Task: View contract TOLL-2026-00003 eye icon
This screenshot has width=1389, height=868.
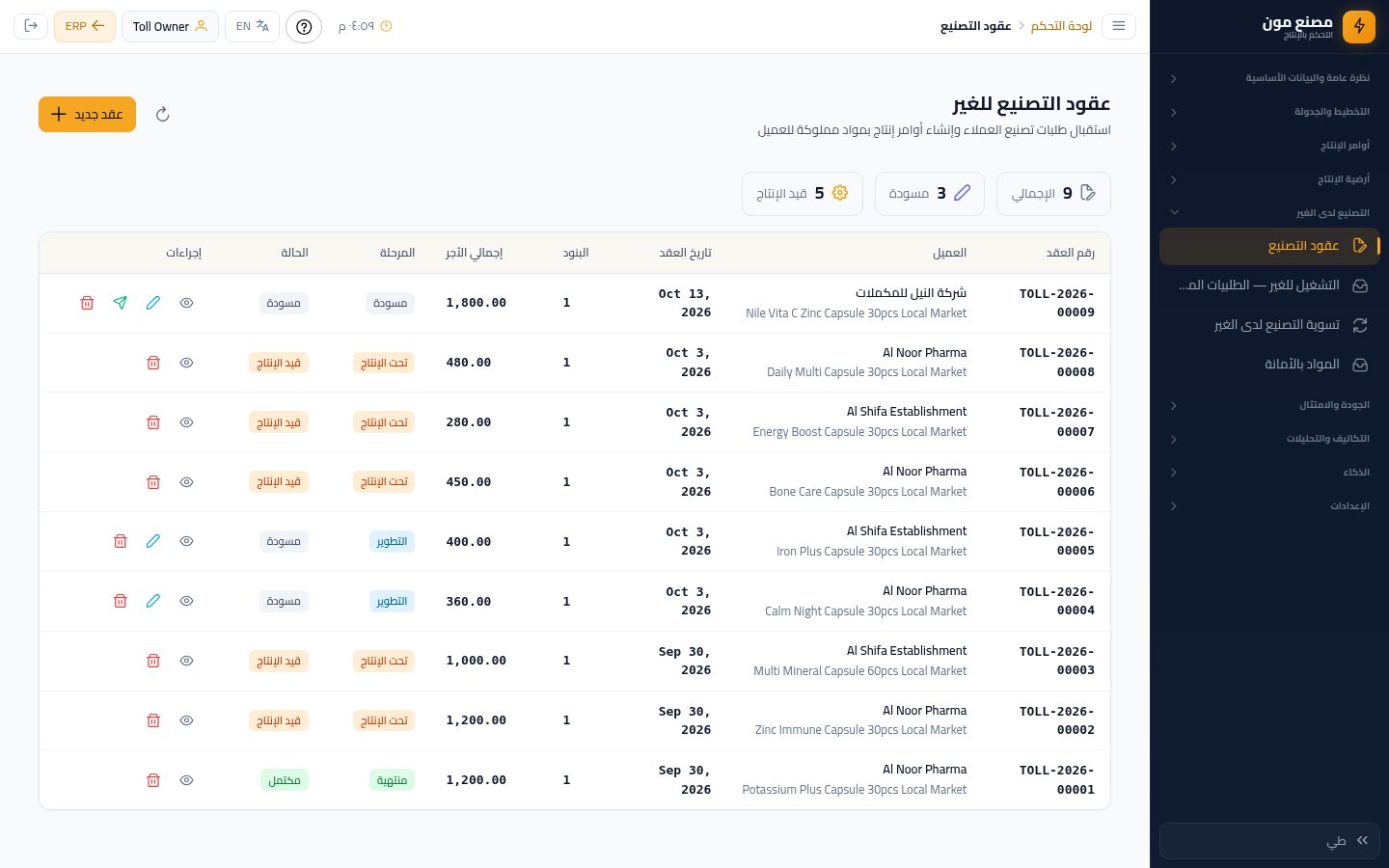Action: [187, 661]
